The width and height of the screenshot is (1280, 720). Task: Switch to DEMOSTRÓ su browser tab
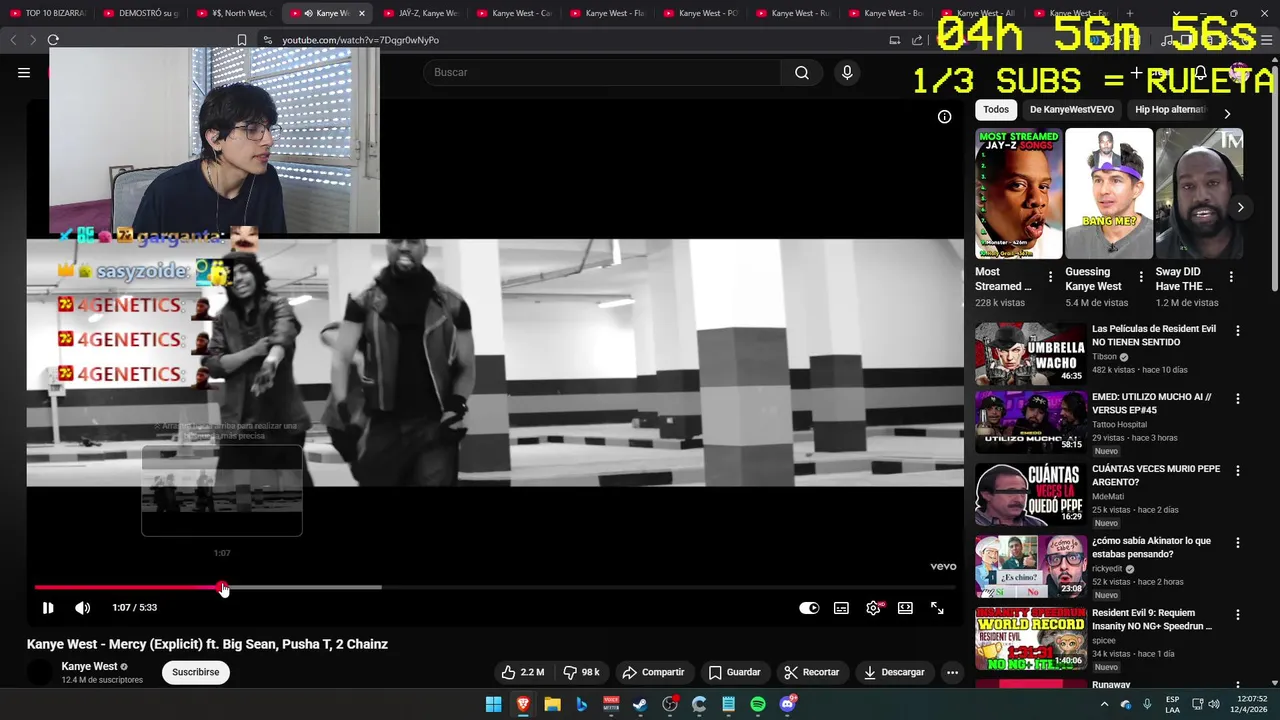tap(141, 13)
